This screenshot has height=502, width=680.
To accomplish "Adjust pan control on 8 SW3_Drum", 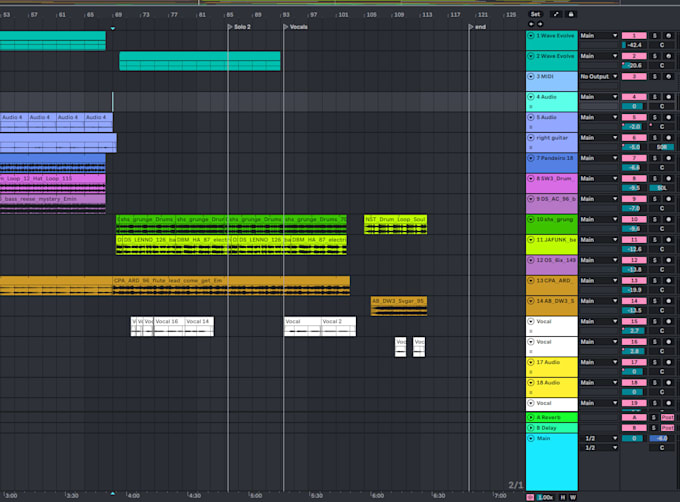I will 661,188.
